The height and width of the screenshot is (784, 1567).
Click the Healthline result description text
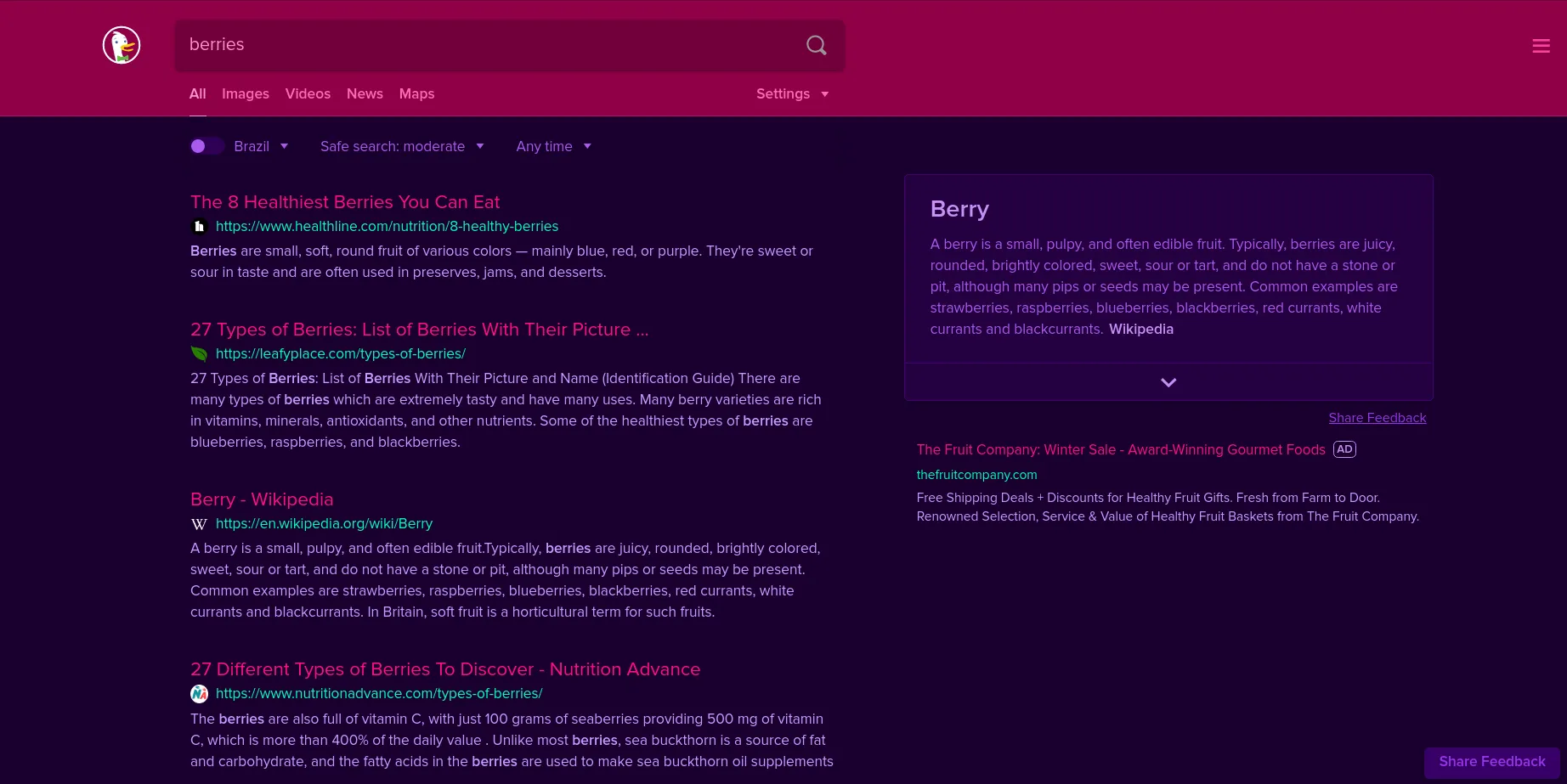pyautogui.click(x=501, y=262)
